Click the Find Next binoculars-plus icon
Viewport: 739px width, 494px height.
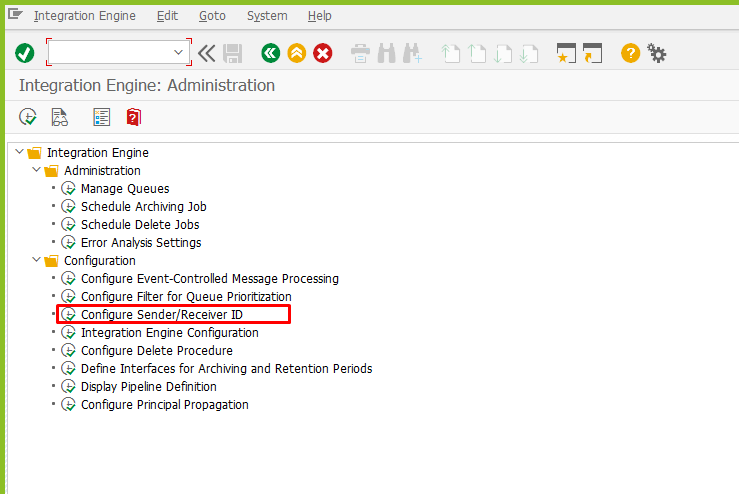click(412, 53)
